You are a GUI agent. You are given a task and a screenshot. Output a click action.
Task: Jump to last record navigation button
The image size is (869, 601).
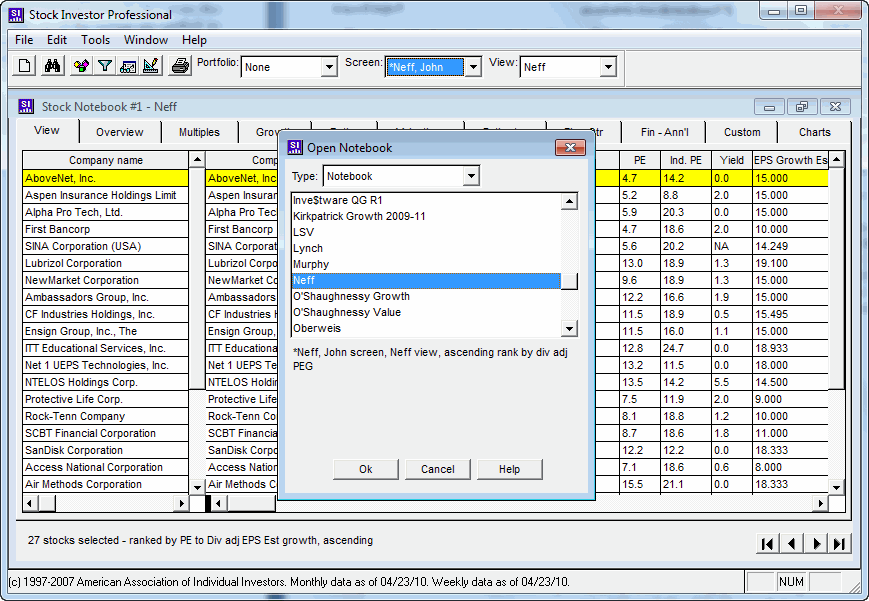840,544
